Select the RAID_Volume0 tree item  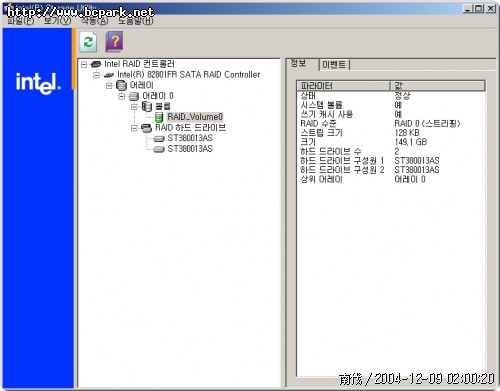(195, 117)
